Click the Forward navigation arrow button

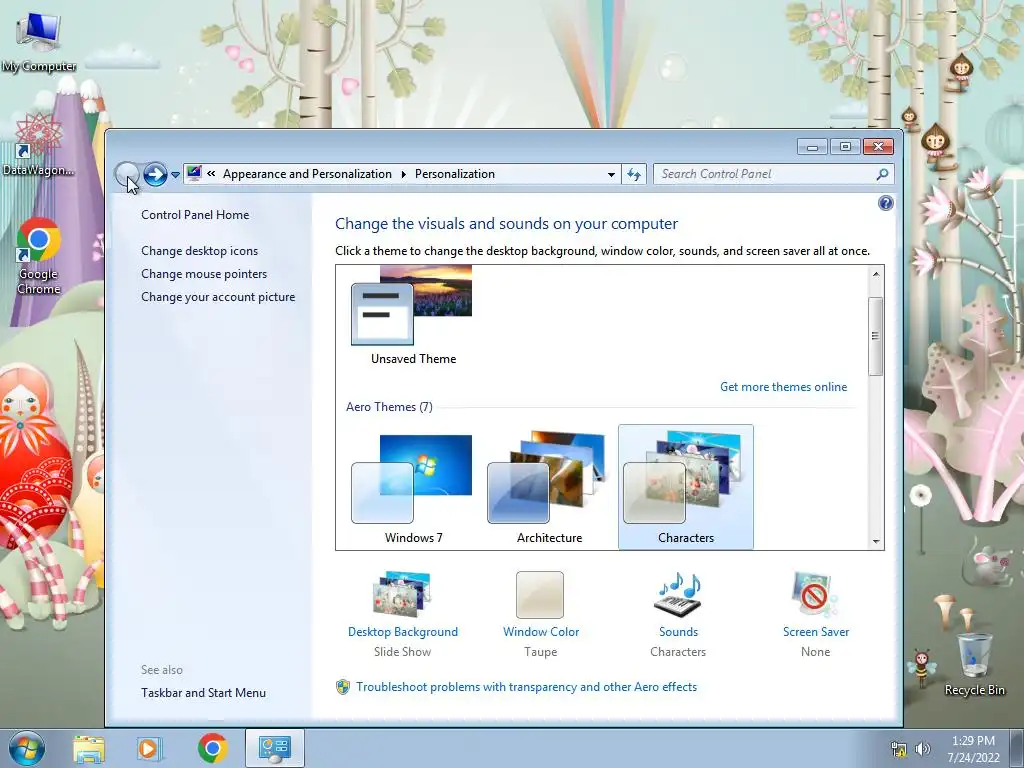click(x=155, y=174)
